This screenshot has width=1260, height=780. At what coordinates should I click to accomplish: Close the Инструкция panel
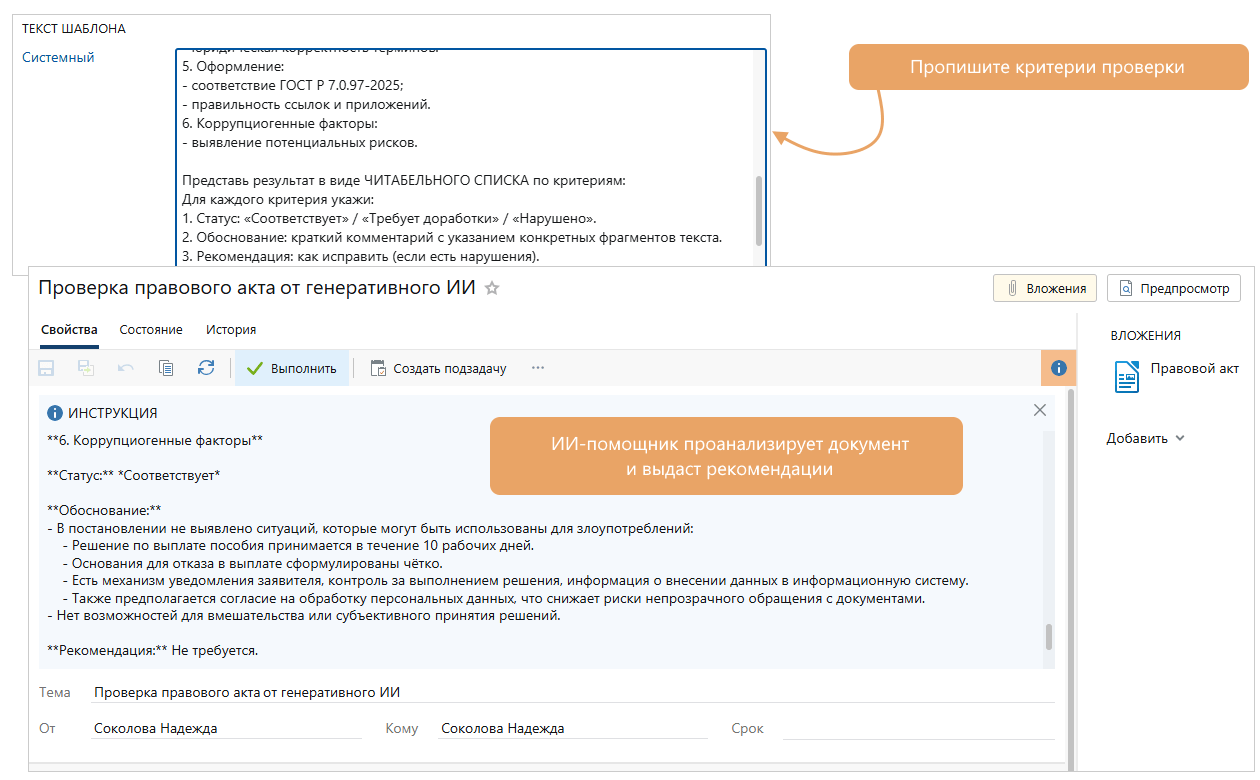(1040, 410)
